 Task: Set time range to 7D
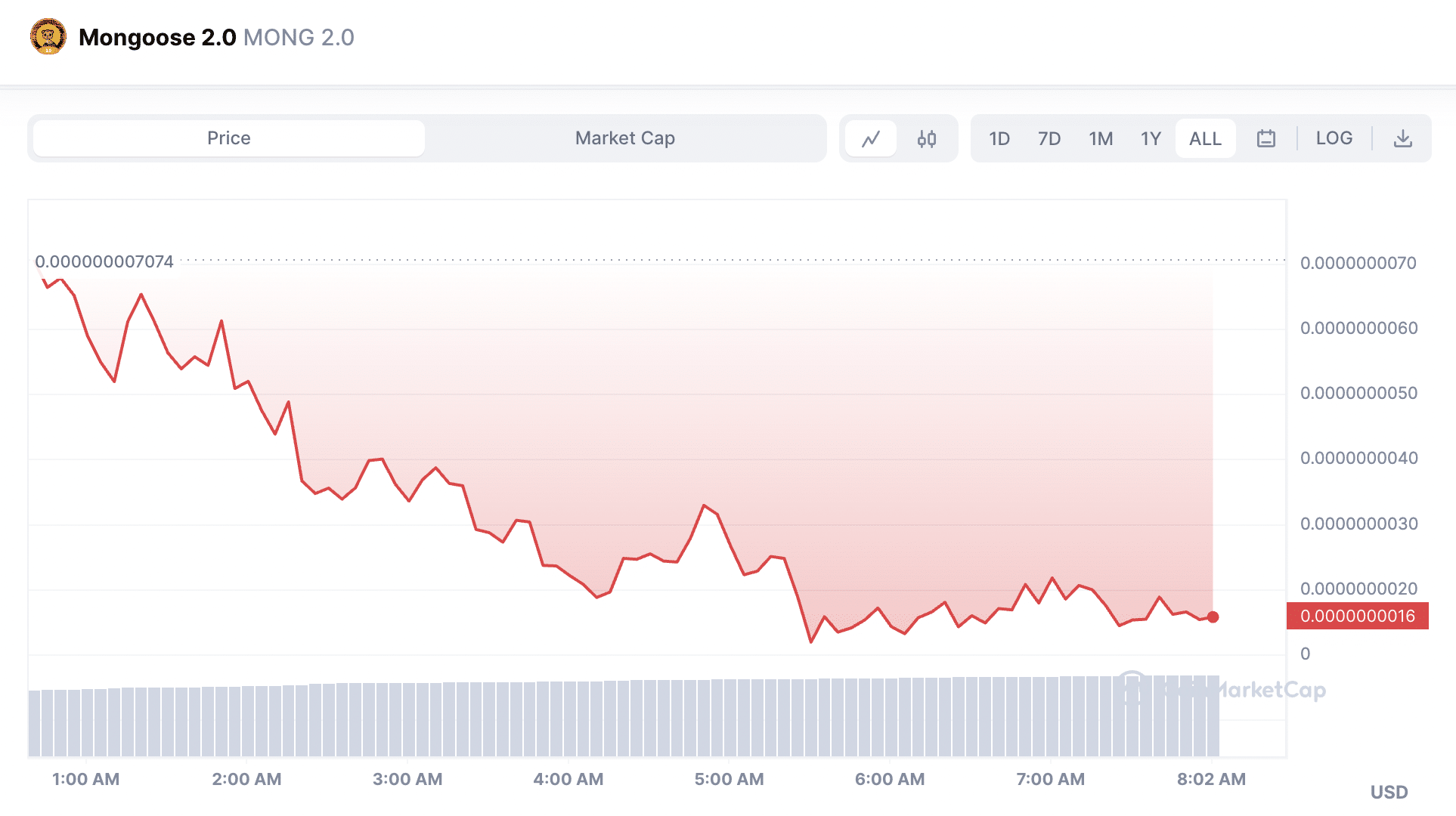(x=1049, y=138)
